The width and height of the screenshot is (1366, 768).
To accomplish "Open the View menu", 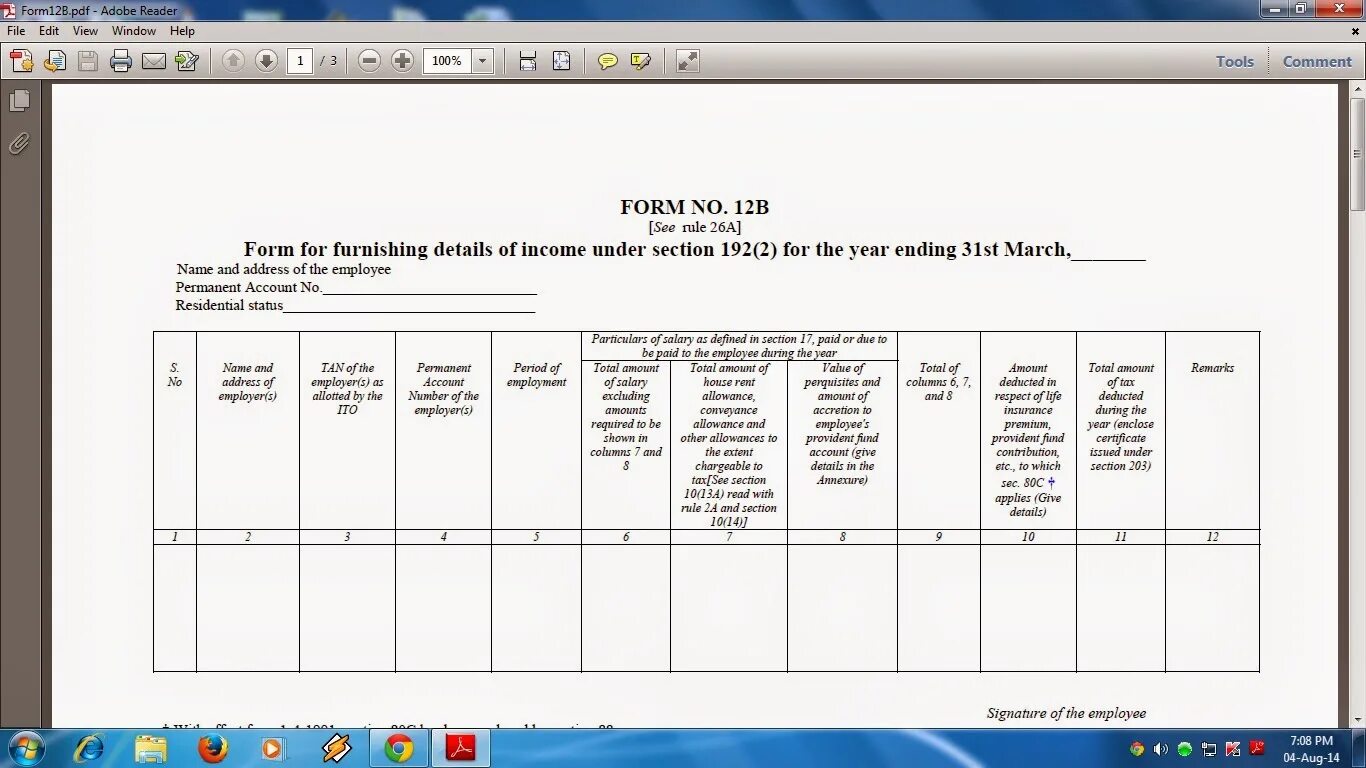I will 85,31.
